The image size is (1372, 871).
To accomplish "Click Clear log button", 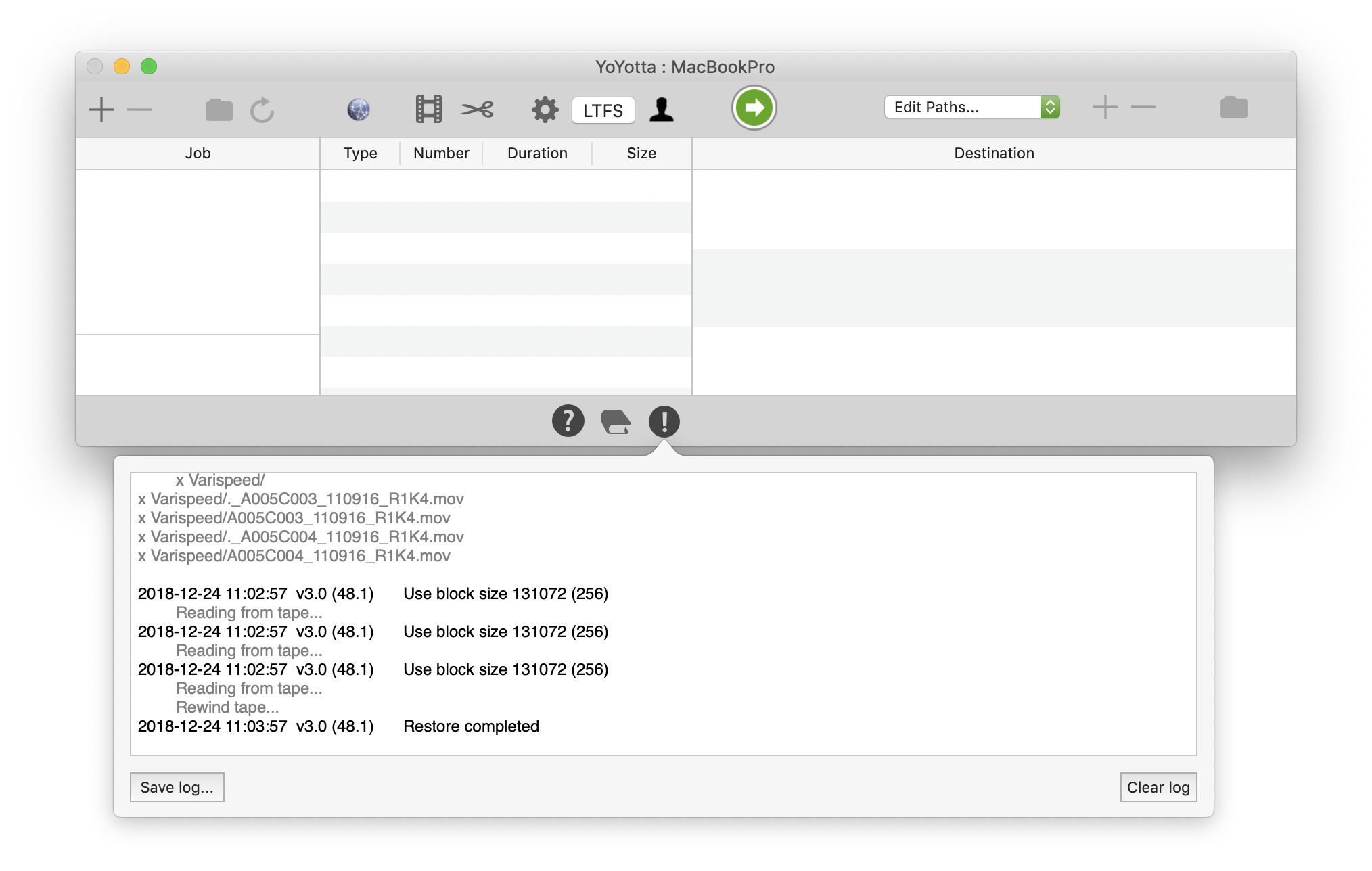I will coord(1158,787).
